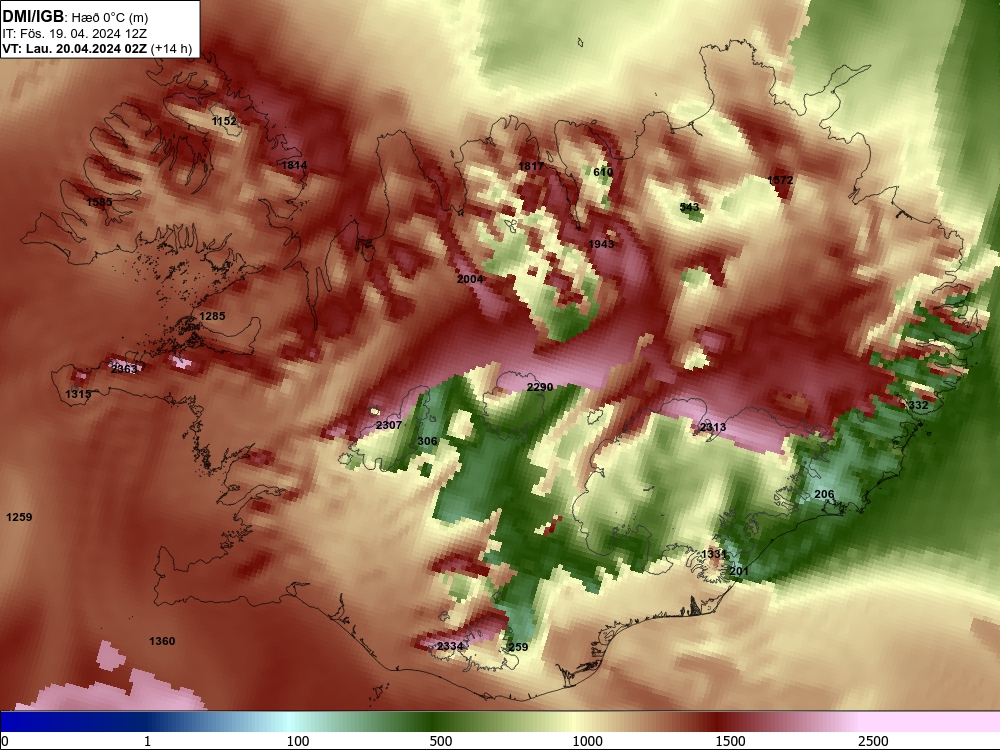Click the map value 332

918,406
